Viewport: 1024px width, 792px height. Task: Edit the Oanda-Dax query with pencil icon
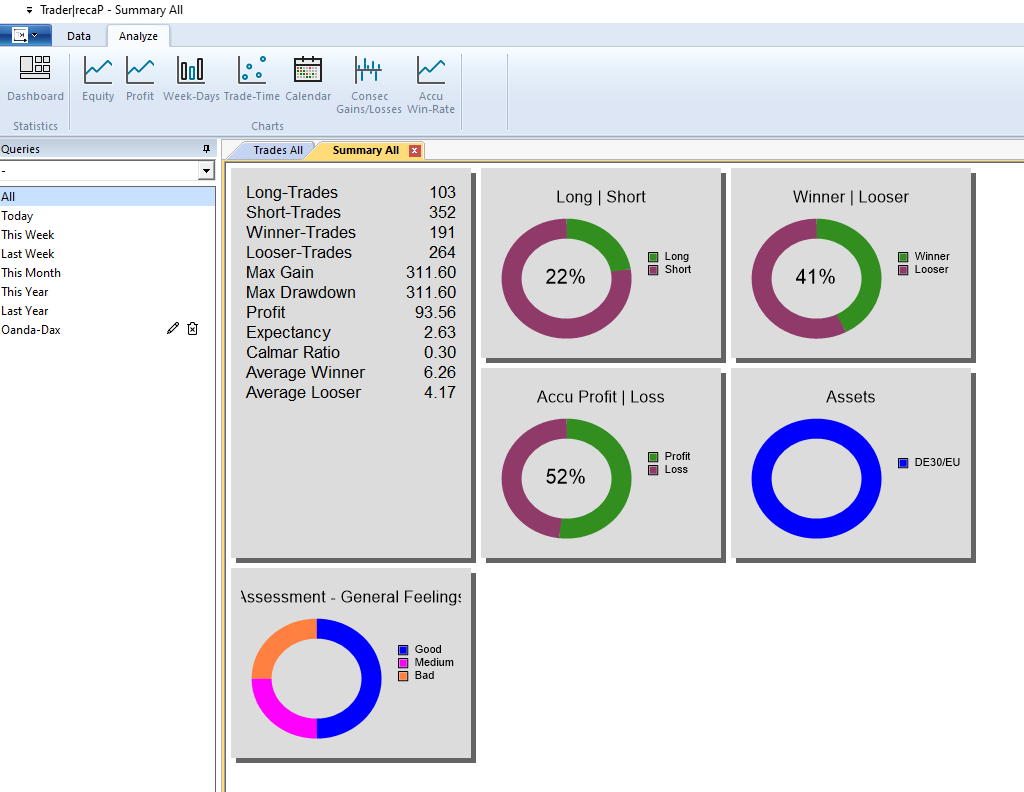[x=173, y=329]
